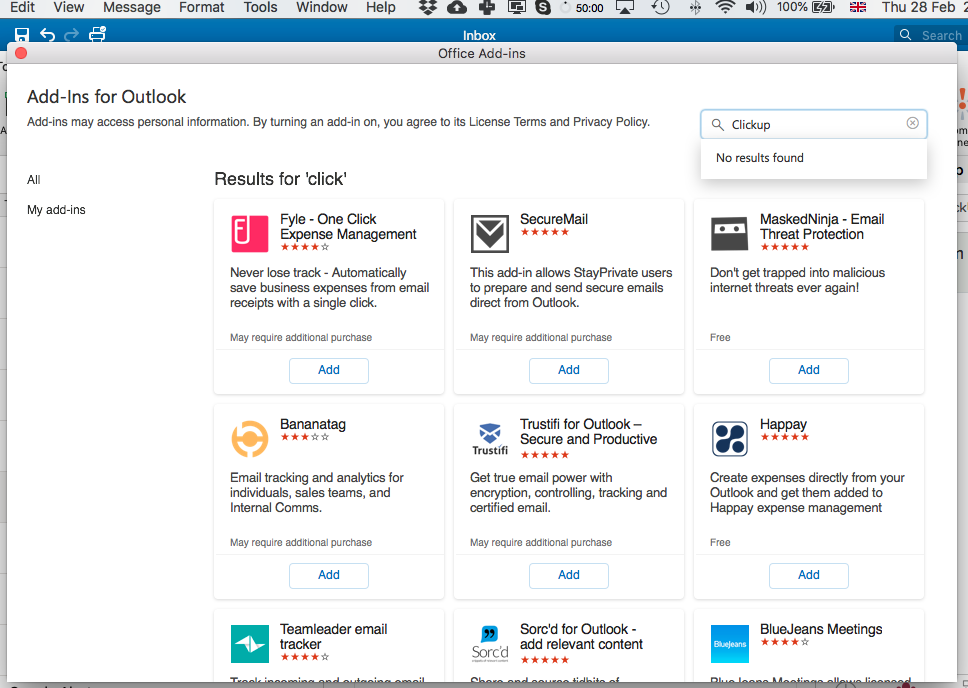Open BlueJeans Meetings title

tap(821, 629)
